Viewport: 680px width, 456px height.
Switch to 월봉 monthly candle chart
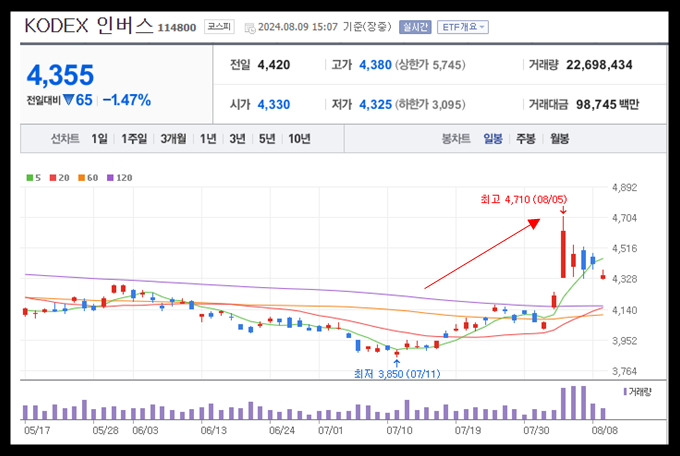coord(559,139)
